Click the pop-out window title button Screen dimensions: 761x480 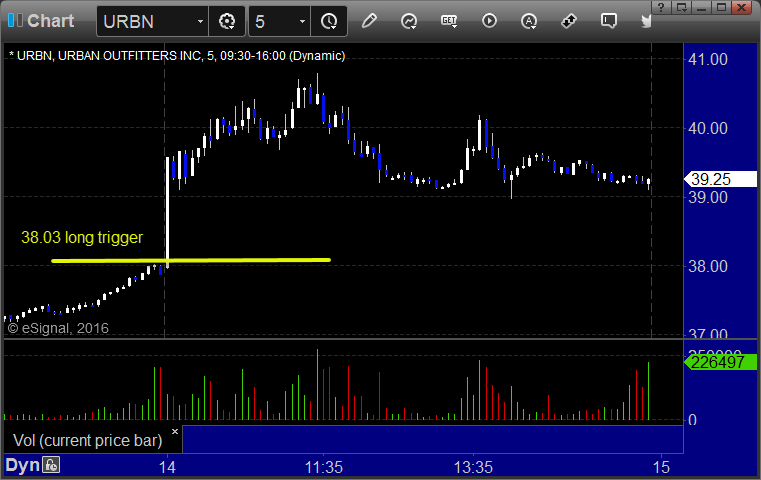tap(681, 7)
